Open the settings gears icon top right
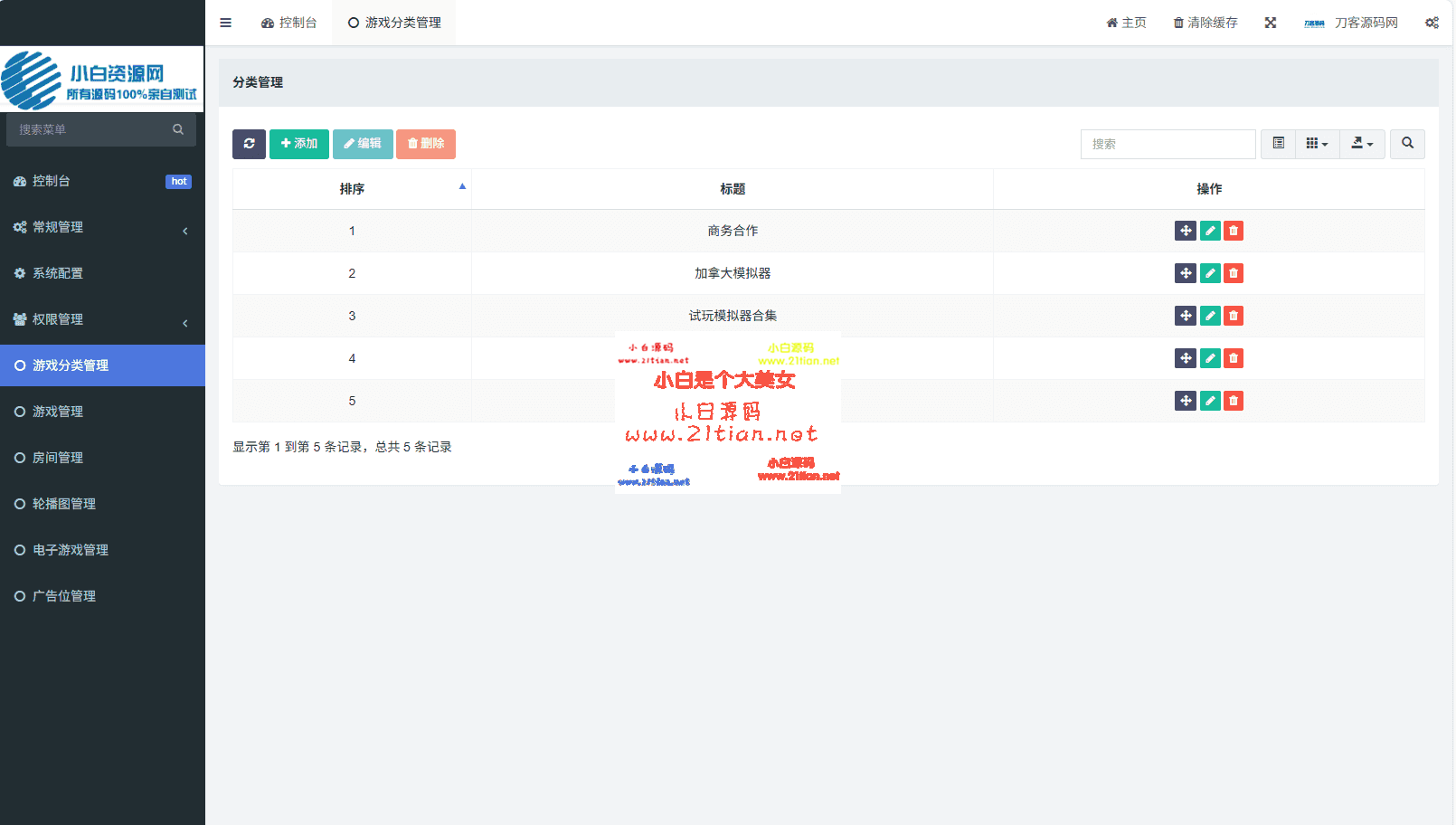This screenshot has width=1456, height=825. coord(1432,23)
